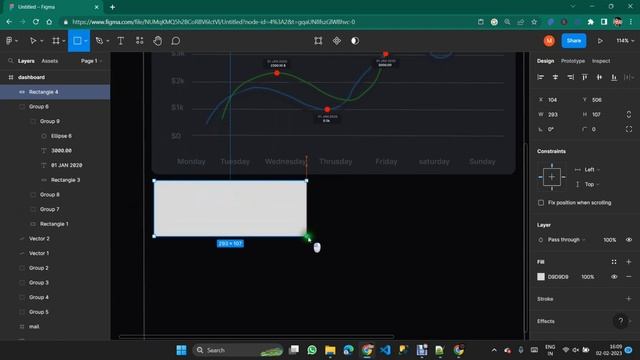This screenshot has width=640, height=360.
Task: Click Align vertical centers icon
Action: coord(599,77)
